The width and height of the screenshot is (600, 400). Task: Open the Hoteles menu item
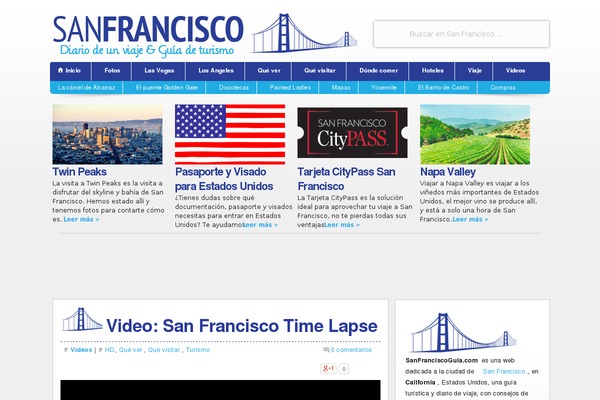point(432,71)
